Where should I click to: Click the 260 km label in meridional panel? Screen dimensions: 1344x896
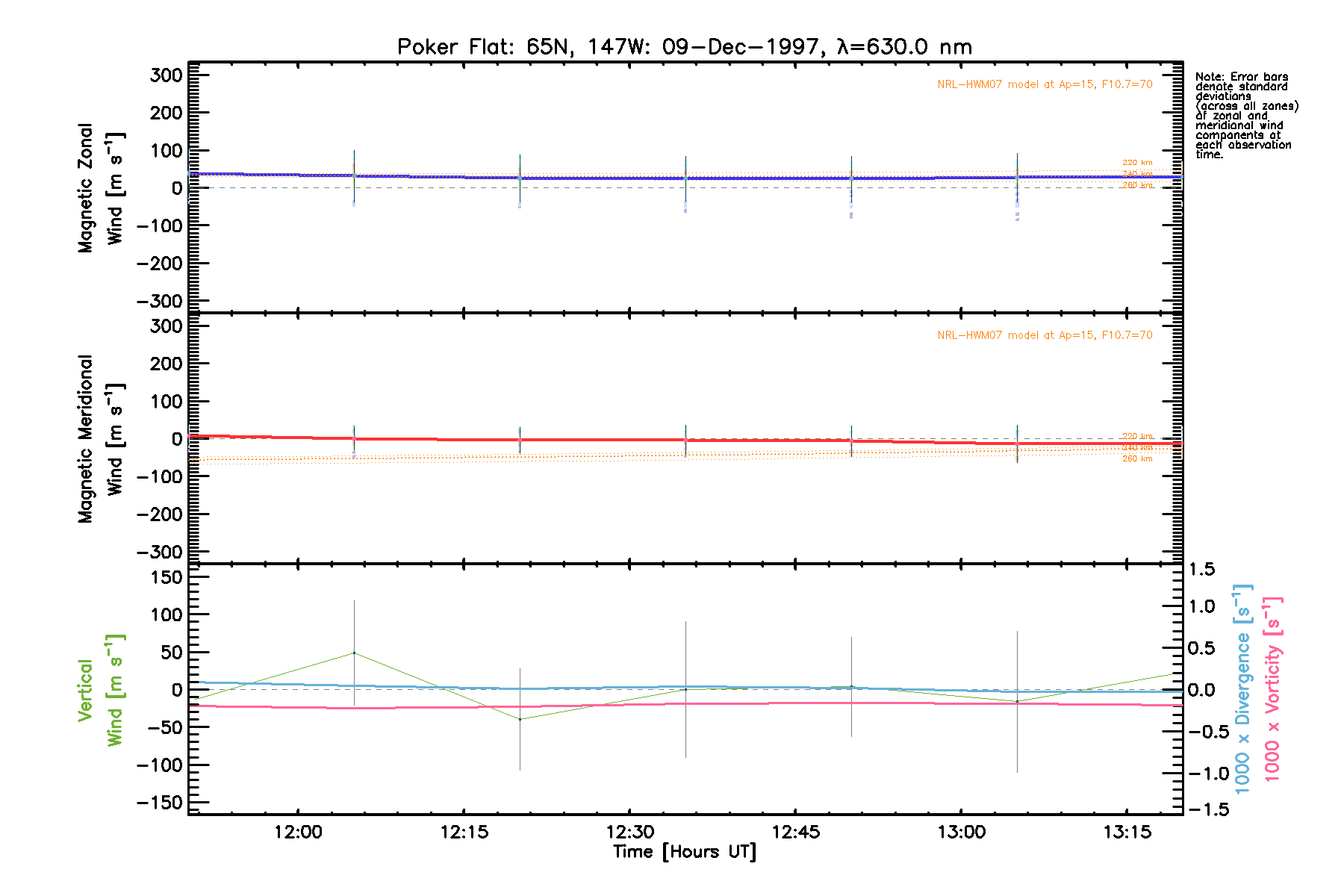pos(1137,458)
